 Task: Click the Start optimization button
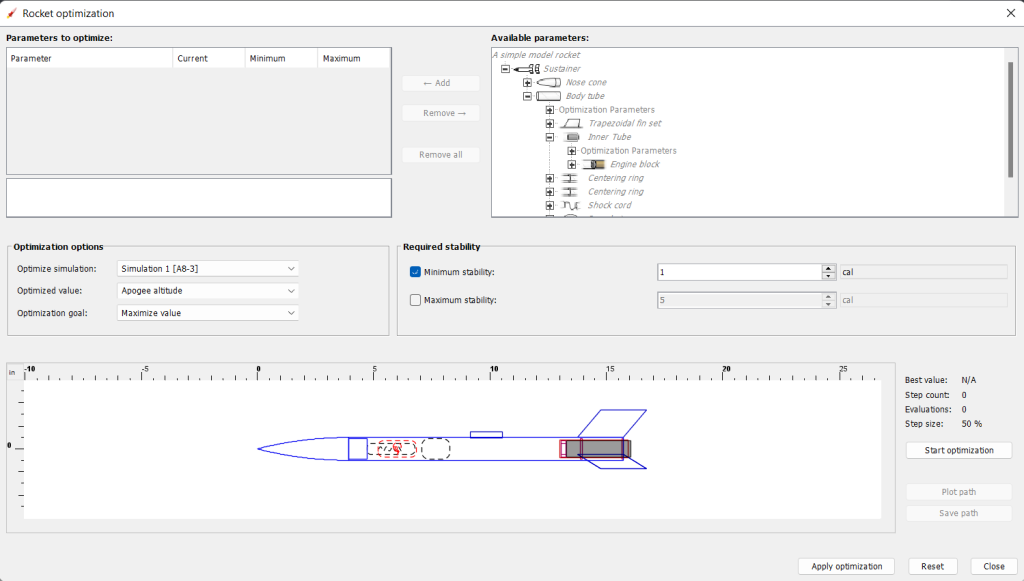click(958, 450)
